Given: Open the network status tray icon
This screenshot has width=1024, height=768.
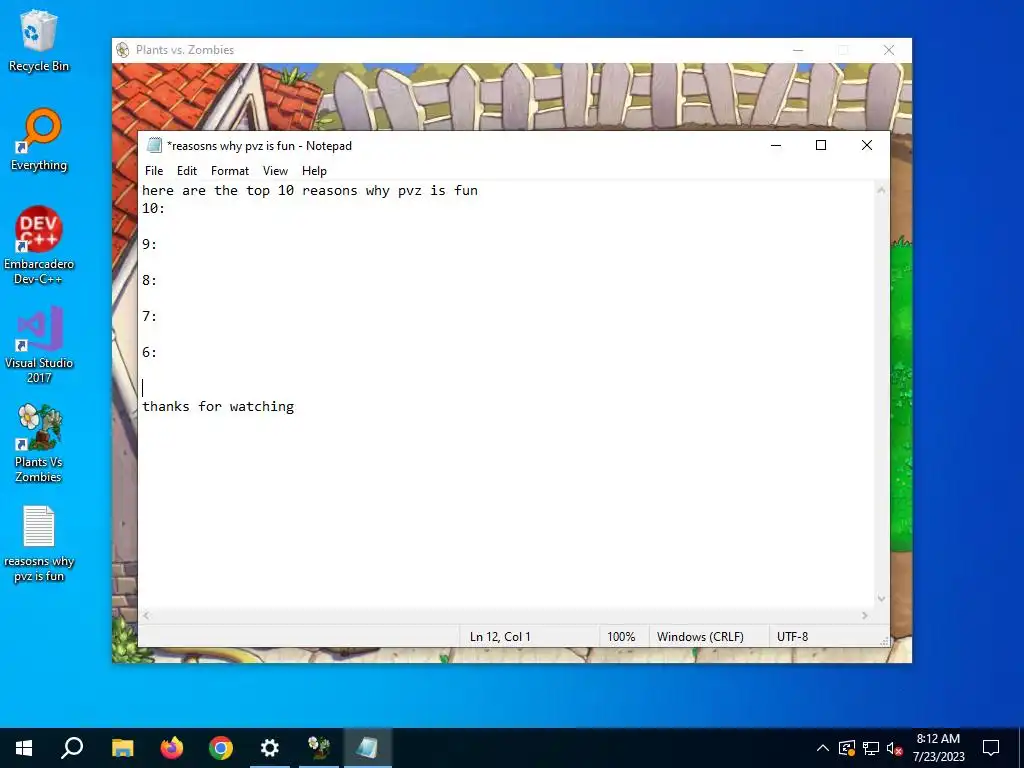Looking at the screenshot, I should (x=871, y=748).
